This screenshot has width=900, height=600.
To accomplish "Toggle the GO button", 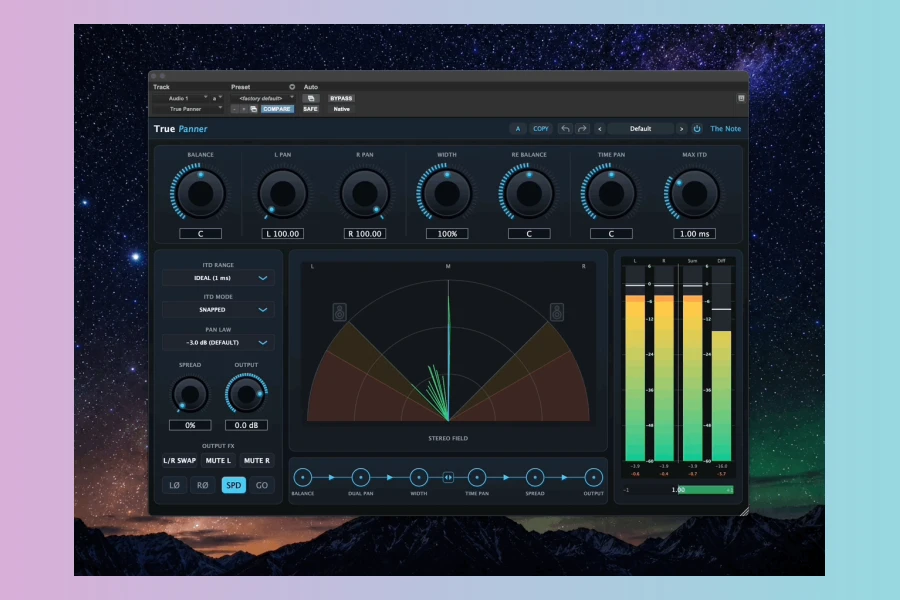I will (x=262, y=485).
